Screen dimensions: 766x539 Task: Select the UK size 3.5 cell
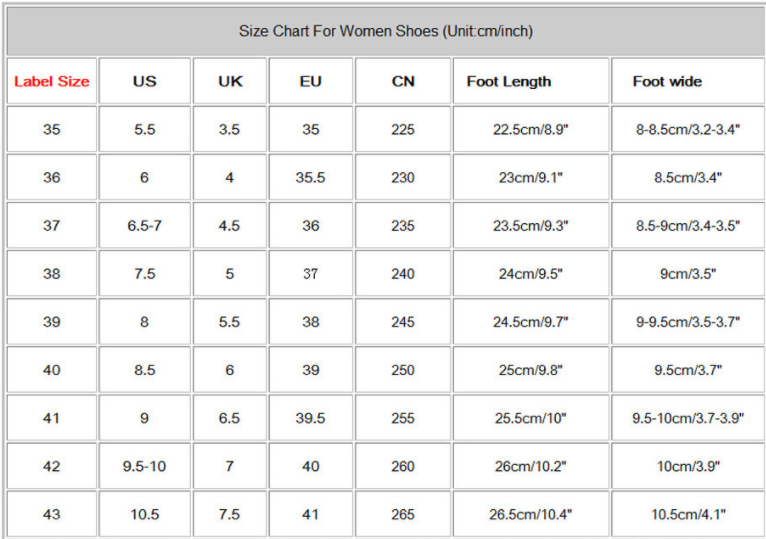230,130
